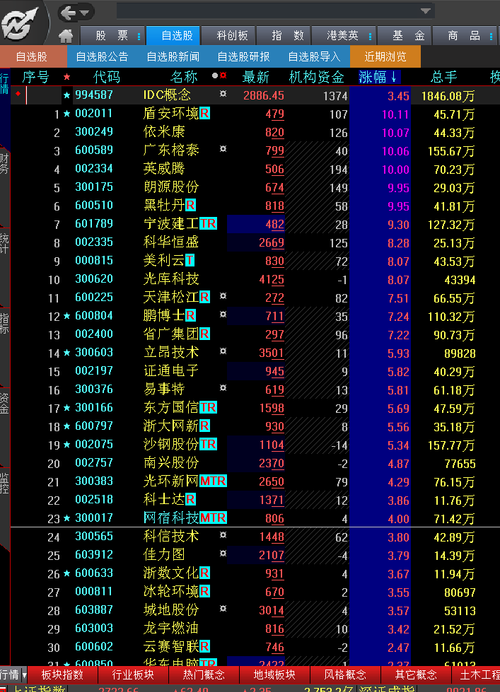Open 风格概念 at the bottom
500x692 pixels.
coord(345,675)
